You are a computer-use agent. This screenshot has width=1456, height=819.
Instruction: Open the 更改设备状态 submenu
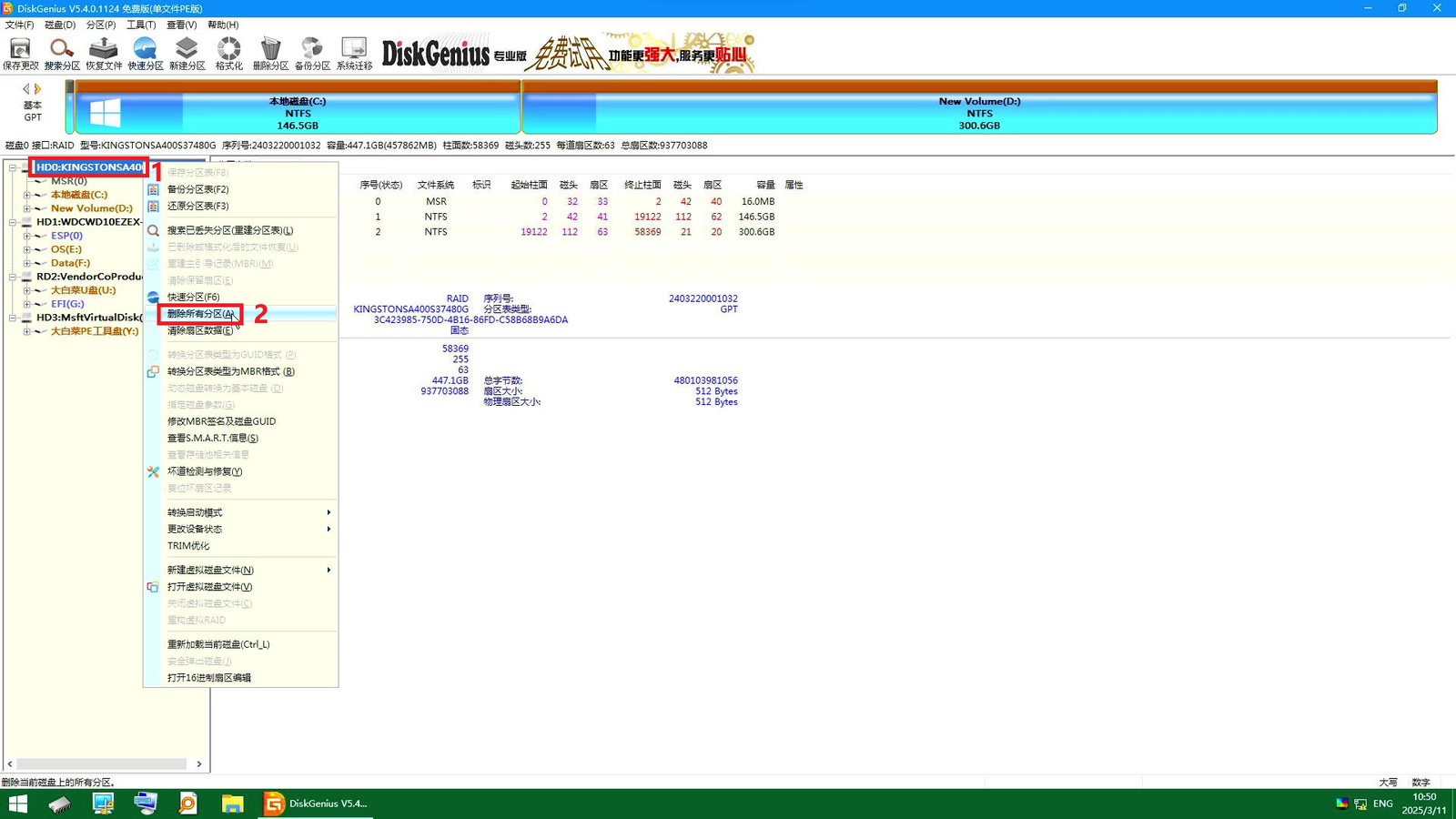241,529
